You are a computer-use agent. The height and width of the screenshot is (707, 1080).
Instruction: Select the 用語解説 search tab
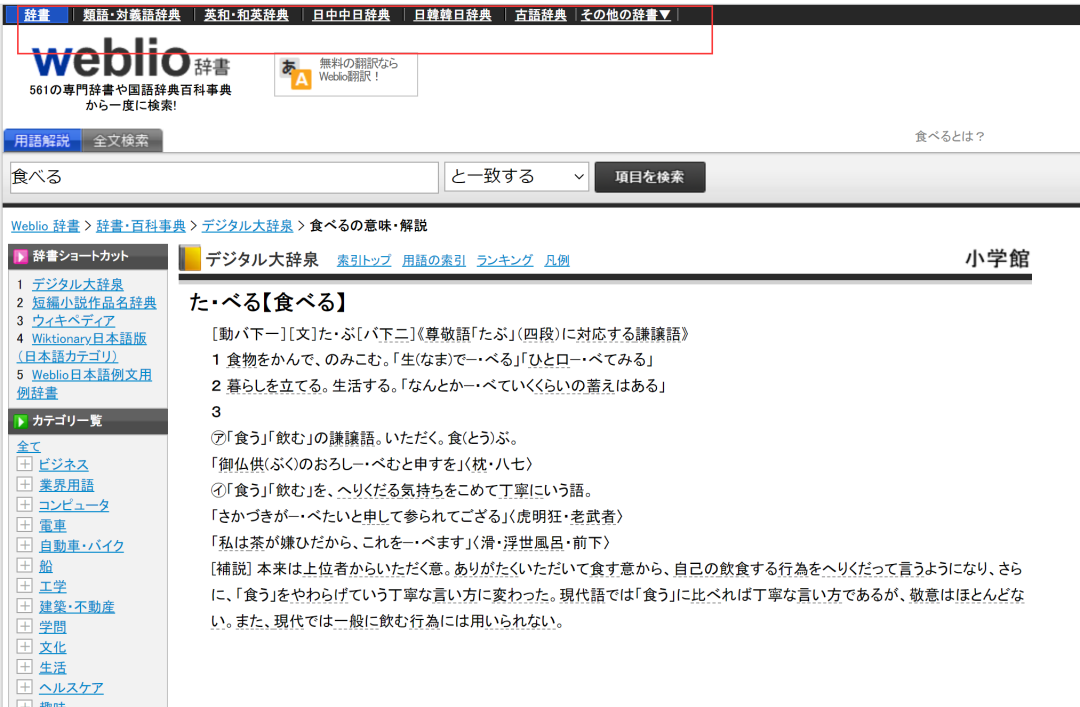43,141
